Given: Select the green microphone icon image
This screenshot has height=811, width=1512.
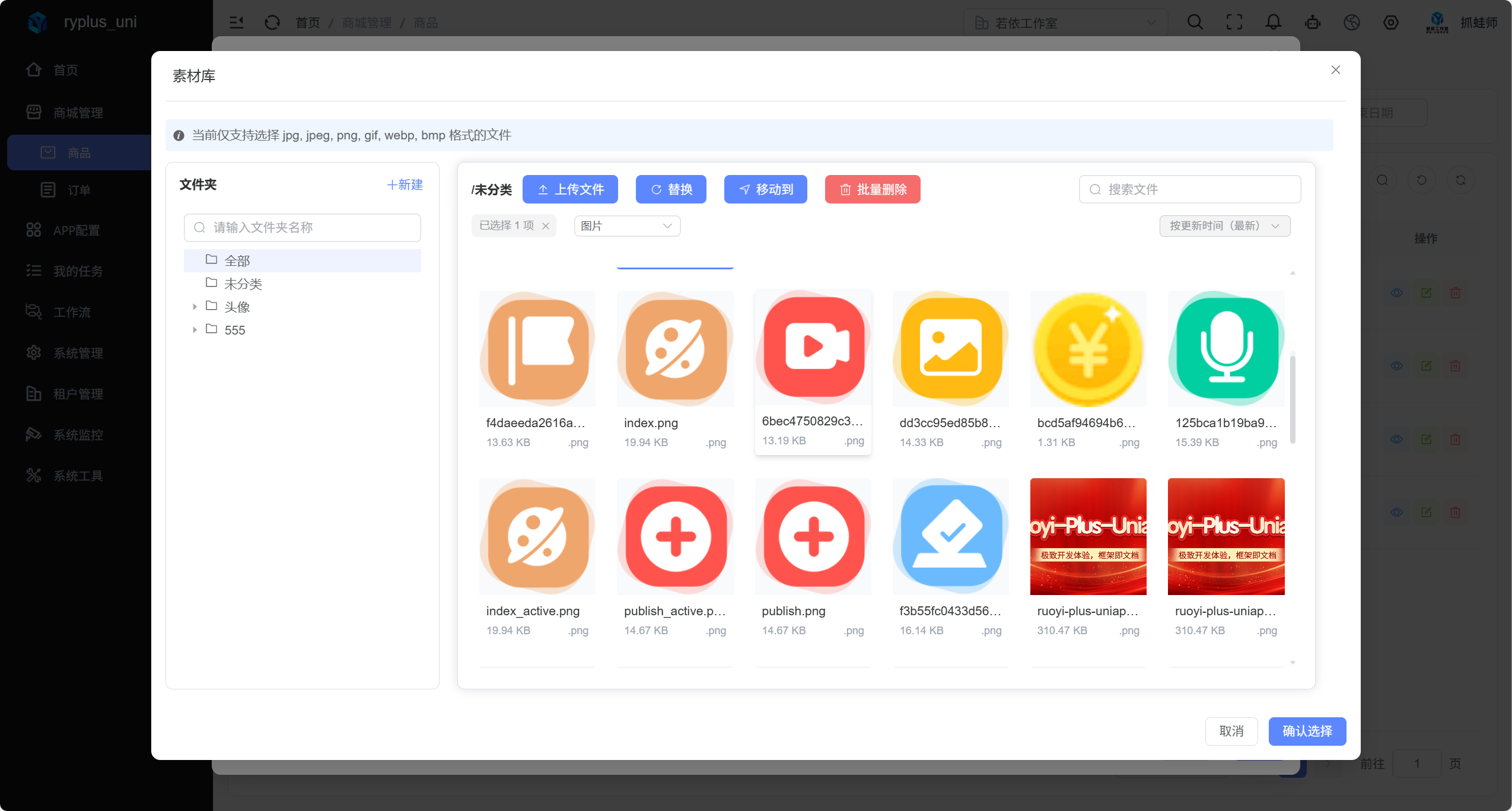Looking at the screenshot, I should click(x=1225, y=349).
